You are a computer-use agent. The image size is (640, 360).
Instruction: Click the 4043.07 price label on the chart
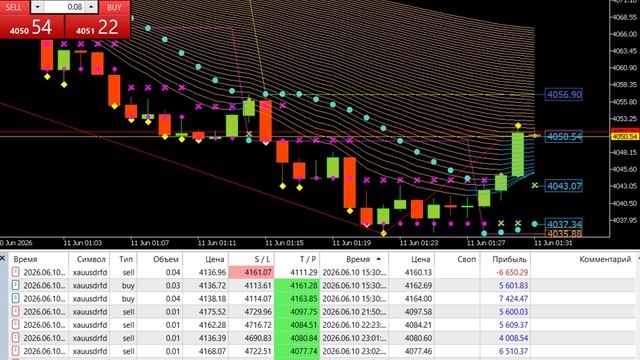coord(564,186)
